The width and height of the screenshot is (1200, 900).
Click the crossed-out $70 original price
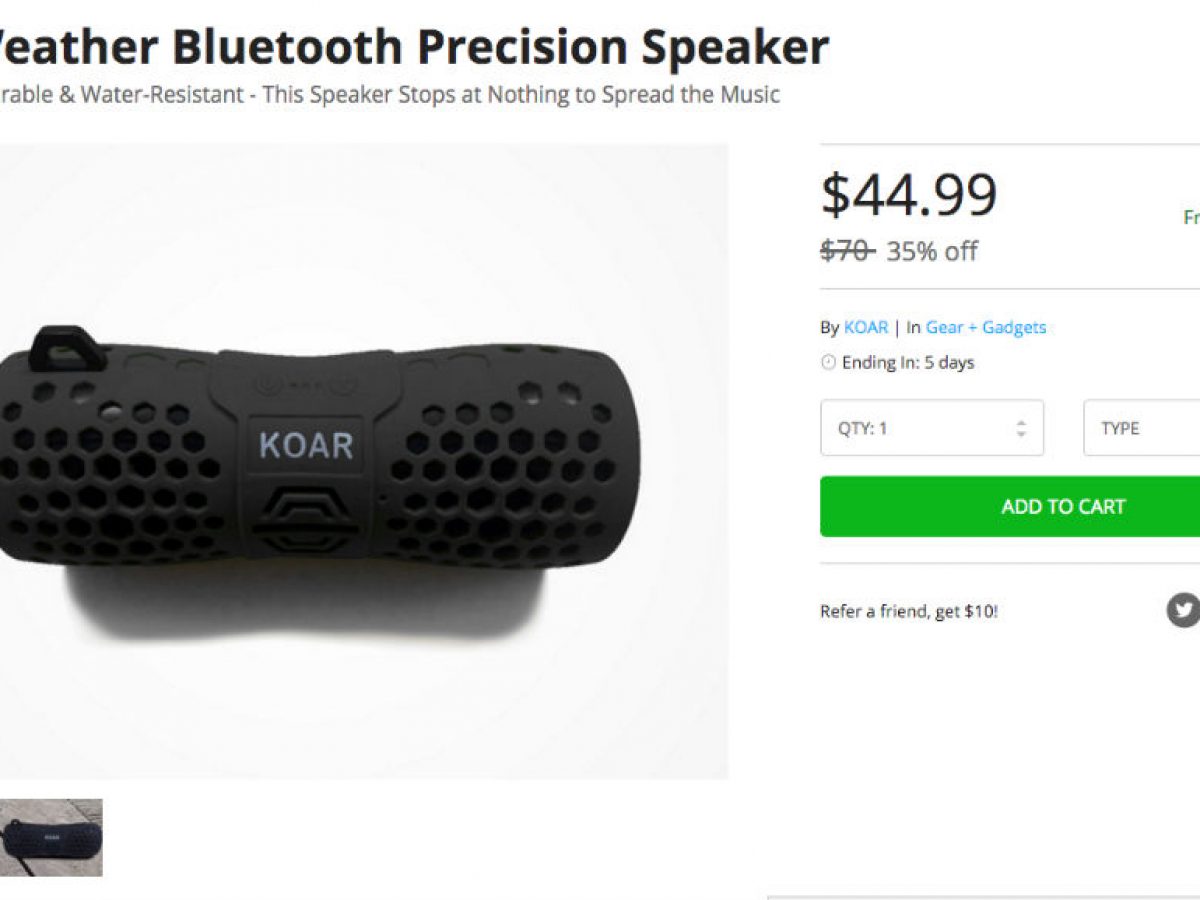(847, 251)
